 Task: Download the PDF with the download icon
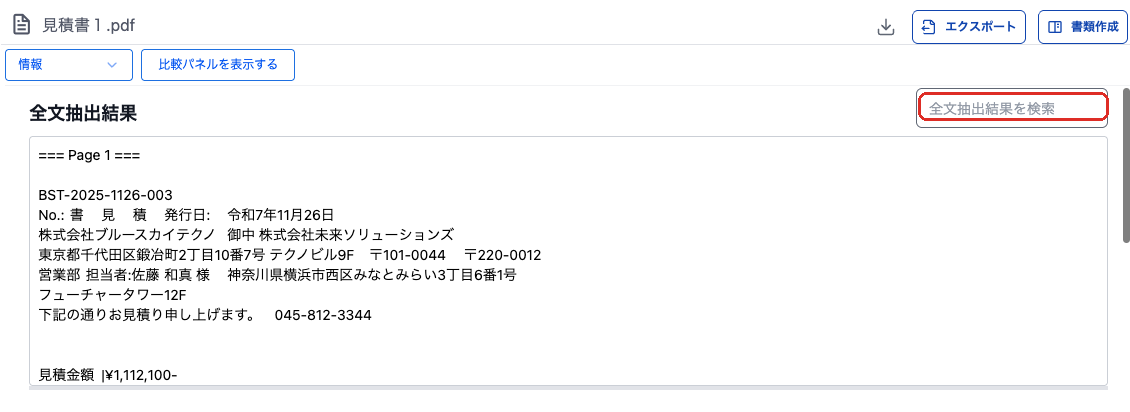(x=886, y=27)
